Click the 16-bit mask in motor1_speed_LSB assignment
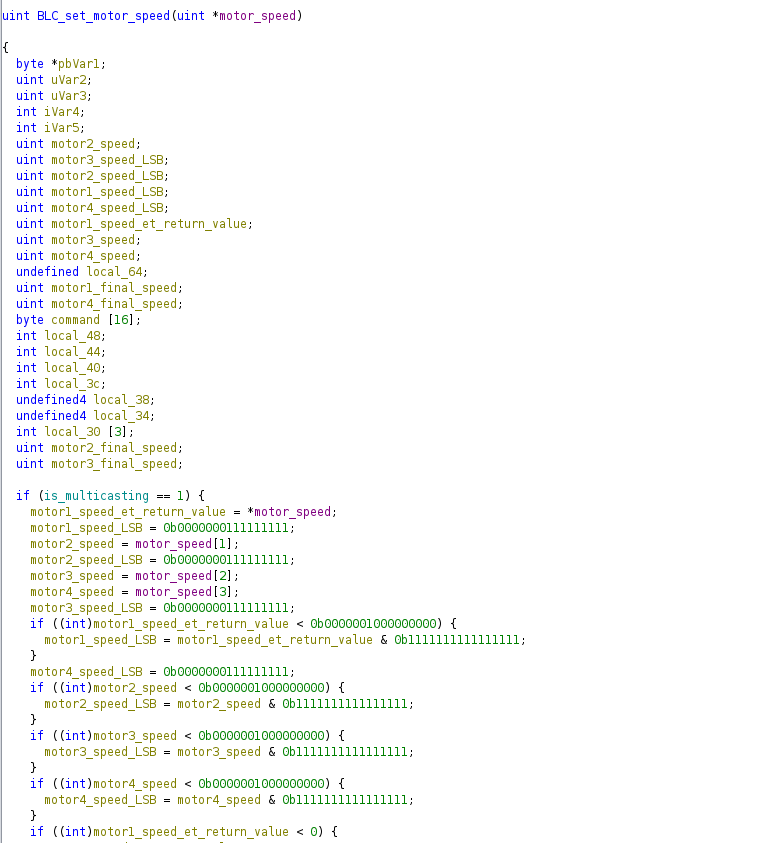This screenshot has height=843, width=775. click(457, 640)
